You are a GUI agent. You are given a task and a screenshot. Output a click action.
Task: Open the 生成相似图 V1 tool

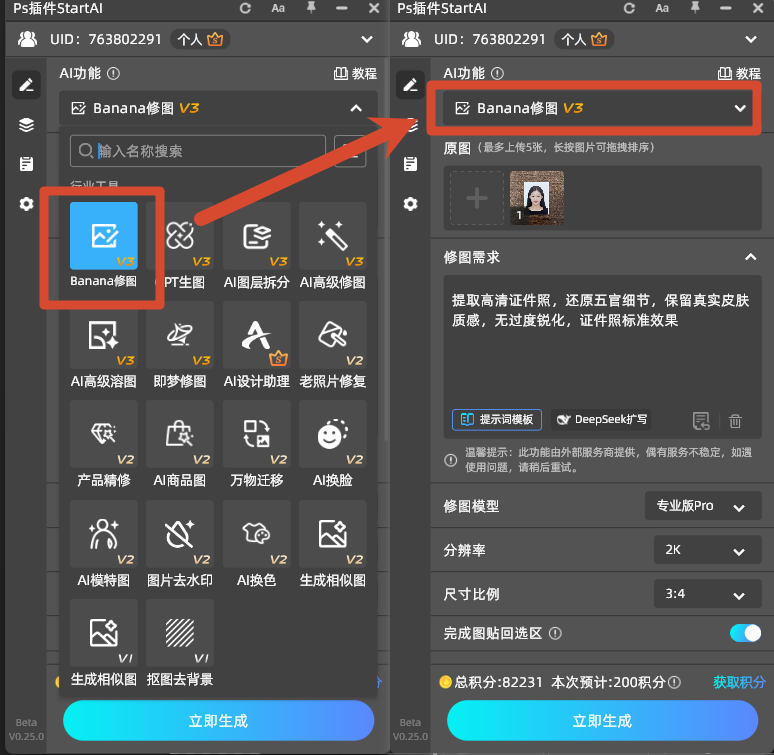pos(104,633)
